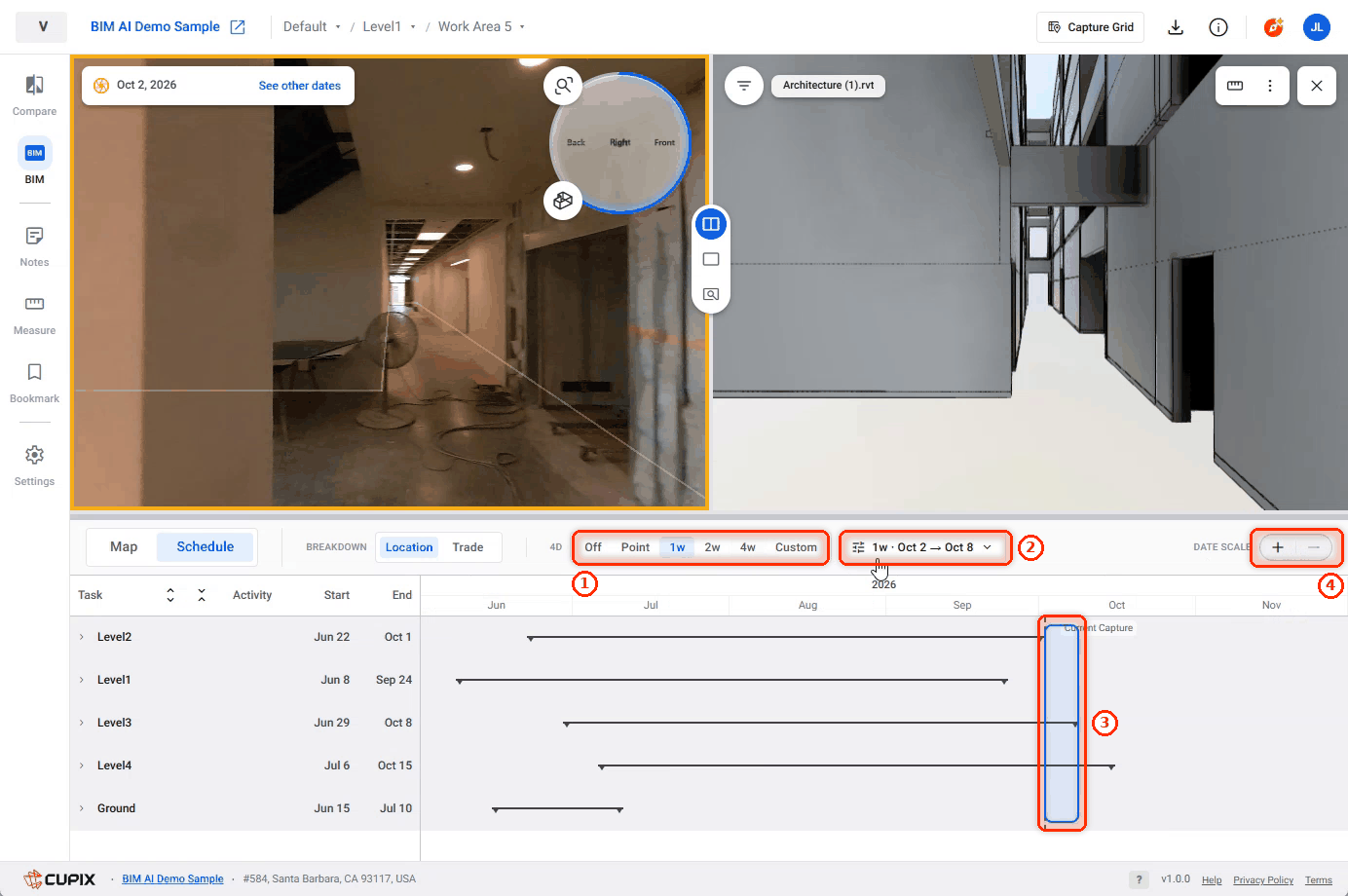Image resolution: width=1348 pixels, height=896 pixels.
Task: Select the single pane view mode
Action: pyautogui.click(x=711, y=259)
